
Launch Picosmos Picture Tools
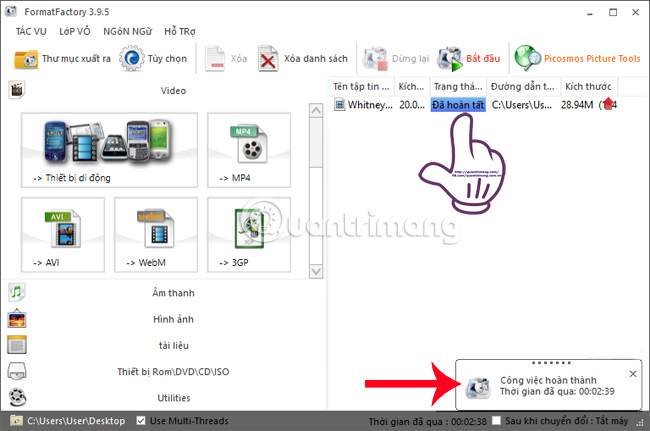tap(577, 58)
